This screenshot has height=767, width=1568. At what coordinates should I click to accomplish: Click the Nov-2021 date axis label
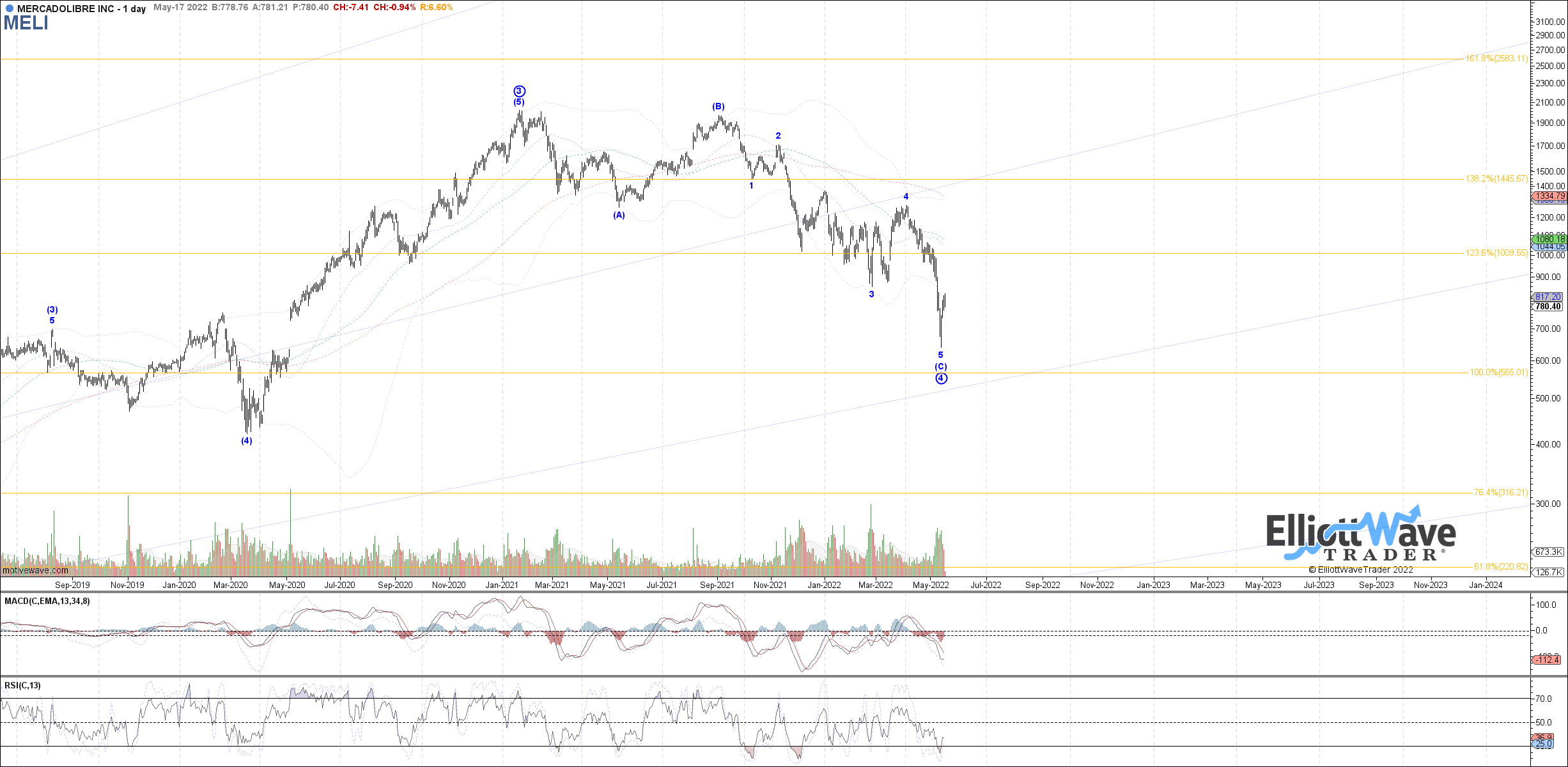click(x=770, y=585)
